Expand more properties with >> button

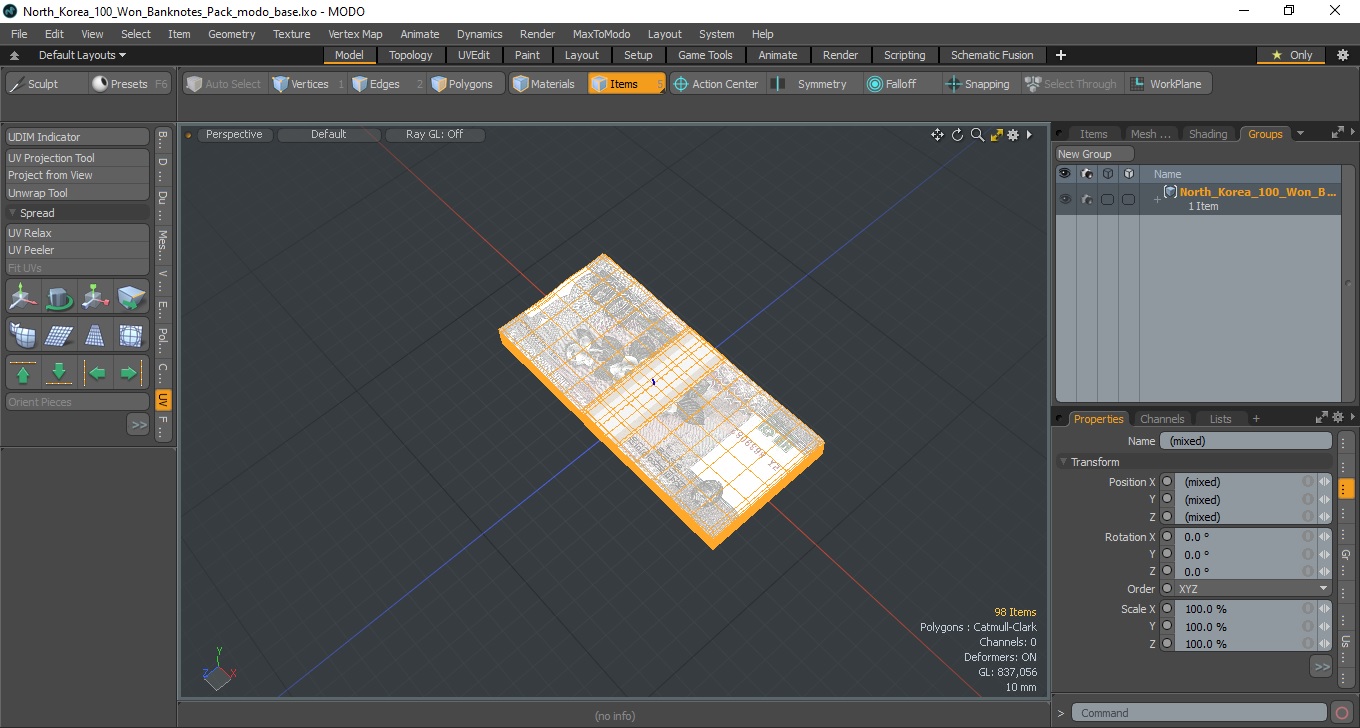[1321, 666]
